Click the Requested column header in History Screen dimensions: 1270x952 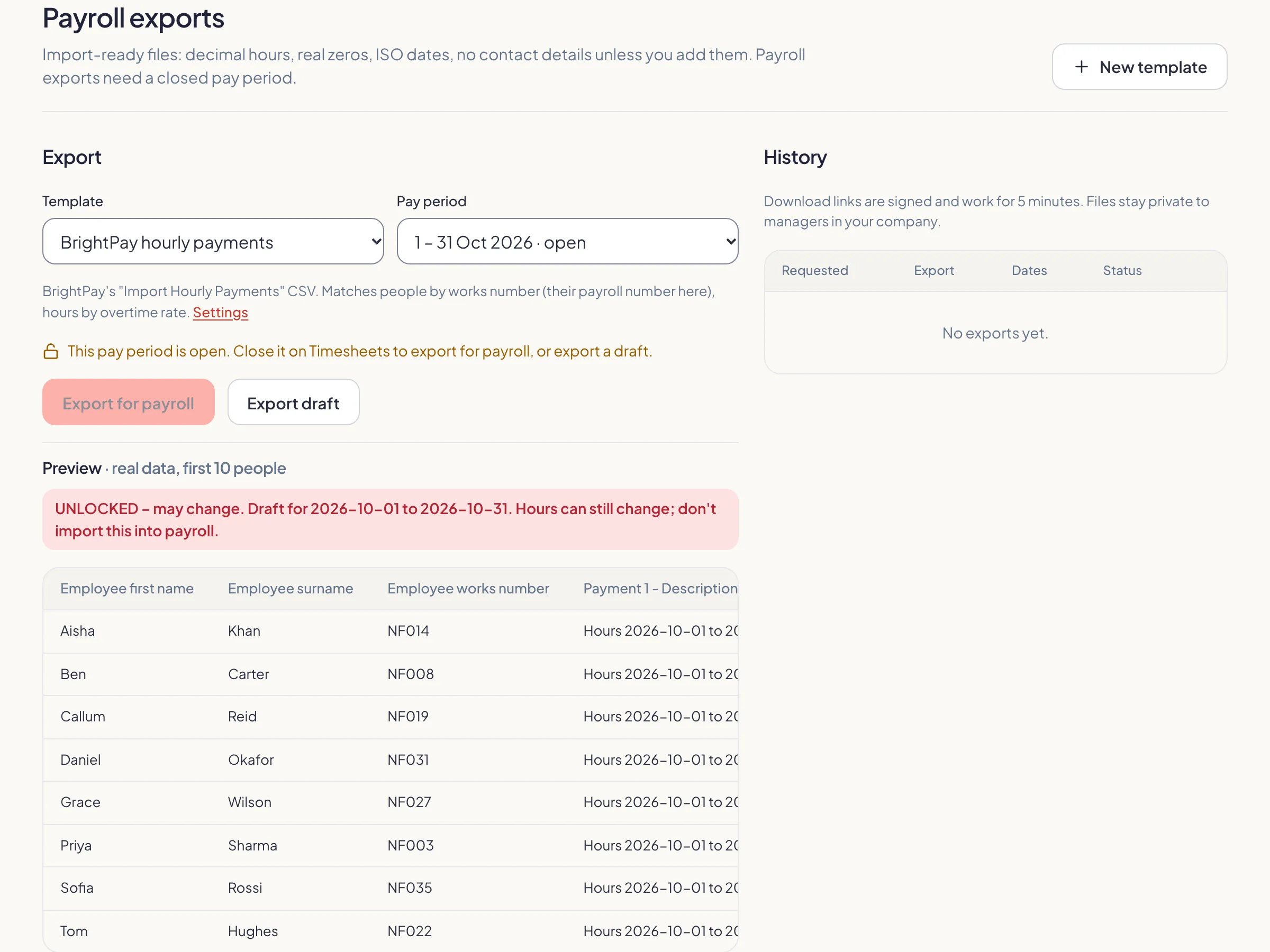[814, 270]
